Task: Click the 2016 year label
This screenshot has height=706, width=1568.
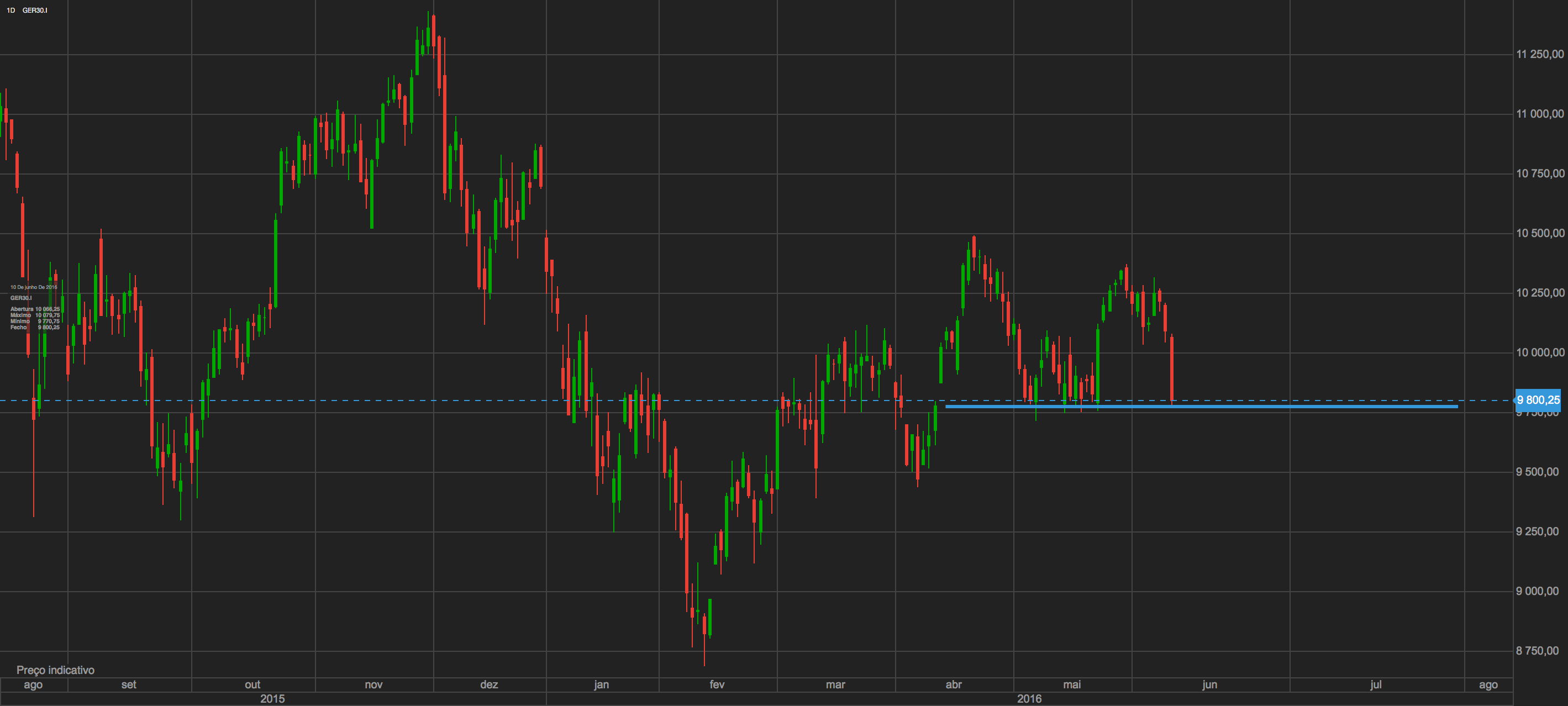Action: pos(1029,699)
